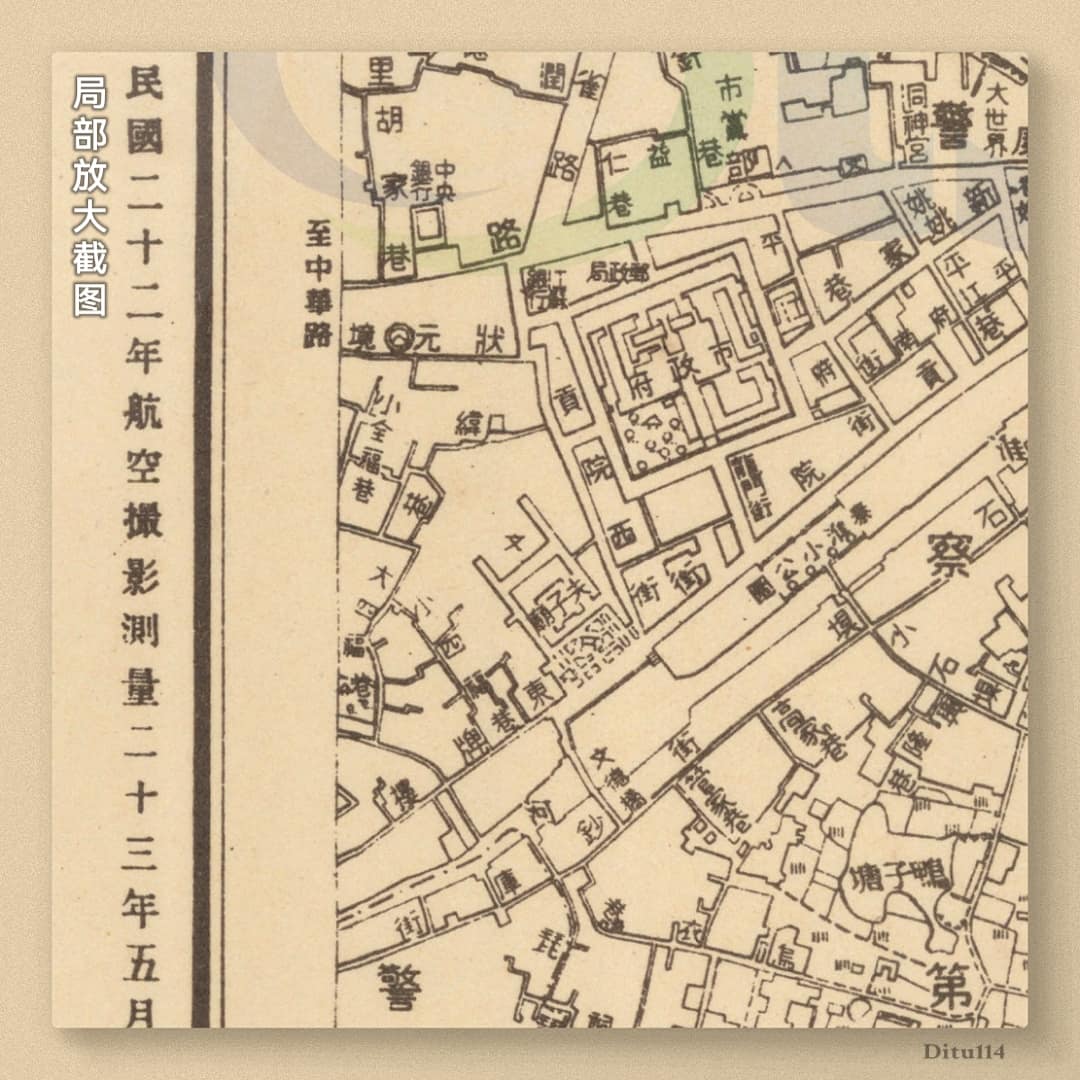Click the hatched plaza below 夫子廟

tap(600, 640)
